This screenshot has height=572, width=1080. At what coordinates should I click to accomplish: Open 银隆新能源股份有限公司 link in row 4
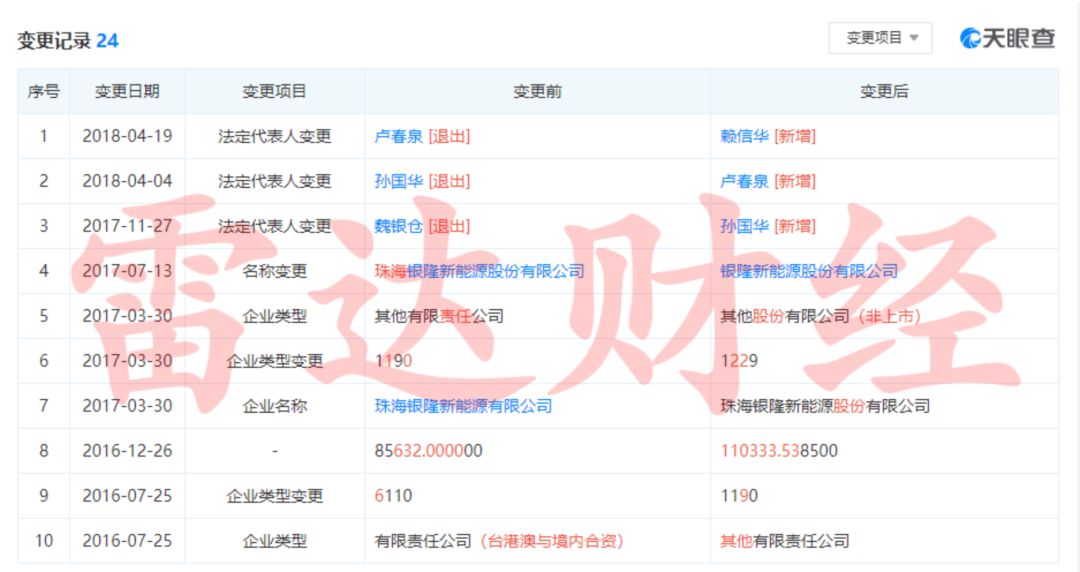809,272
